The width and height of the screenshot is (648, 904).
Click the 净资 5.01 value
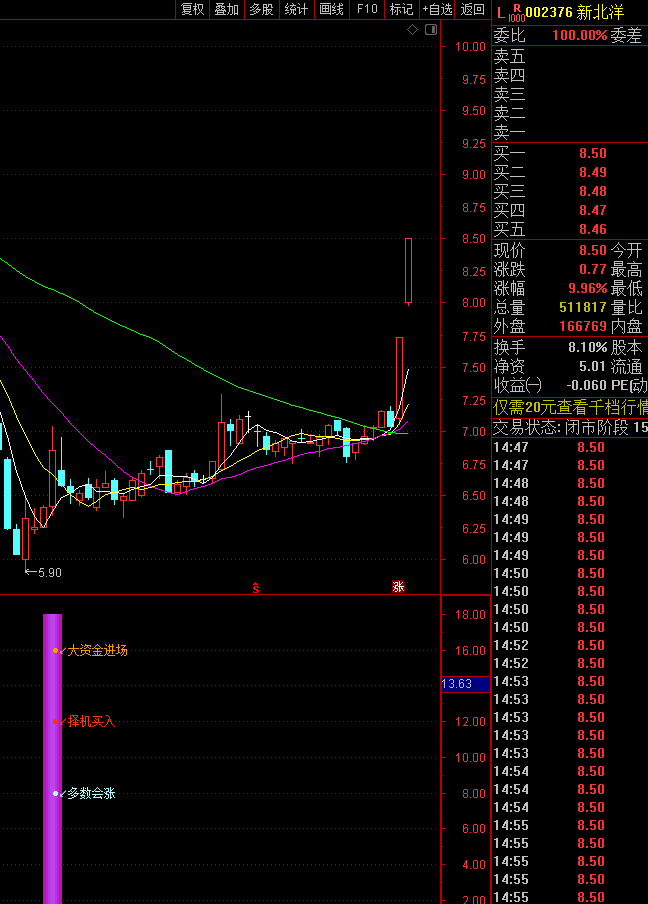tap(593, 366)
